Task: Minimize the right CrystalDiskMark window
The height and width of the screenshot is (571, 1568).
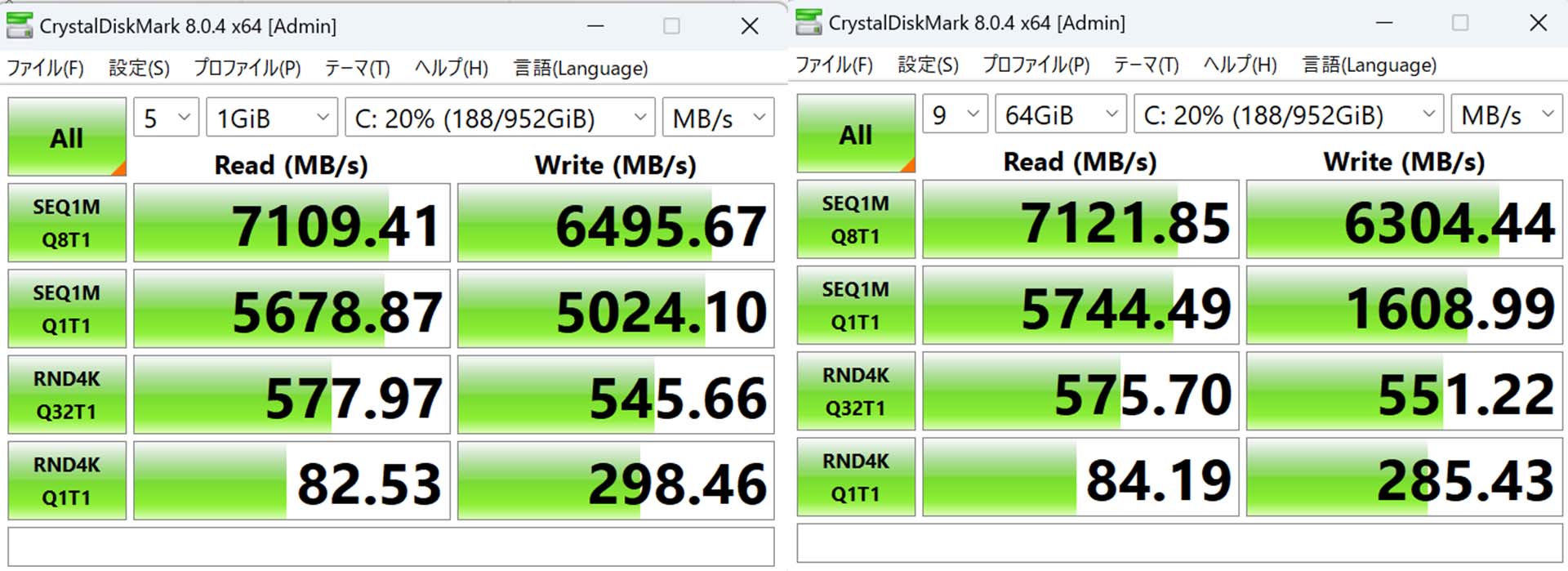Action: pyautogui.click(x=1384, y=22)
